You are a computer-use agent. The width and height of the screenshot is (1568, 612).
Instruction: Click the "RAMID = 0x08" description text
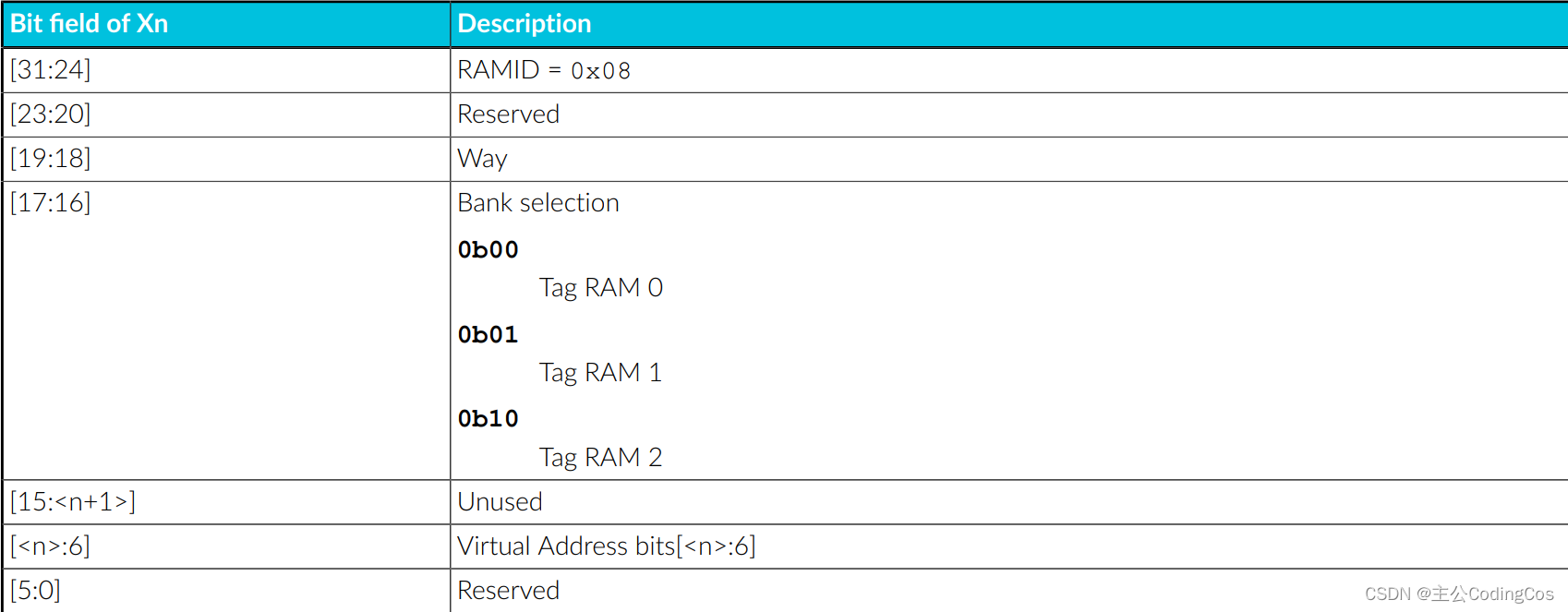544,70
